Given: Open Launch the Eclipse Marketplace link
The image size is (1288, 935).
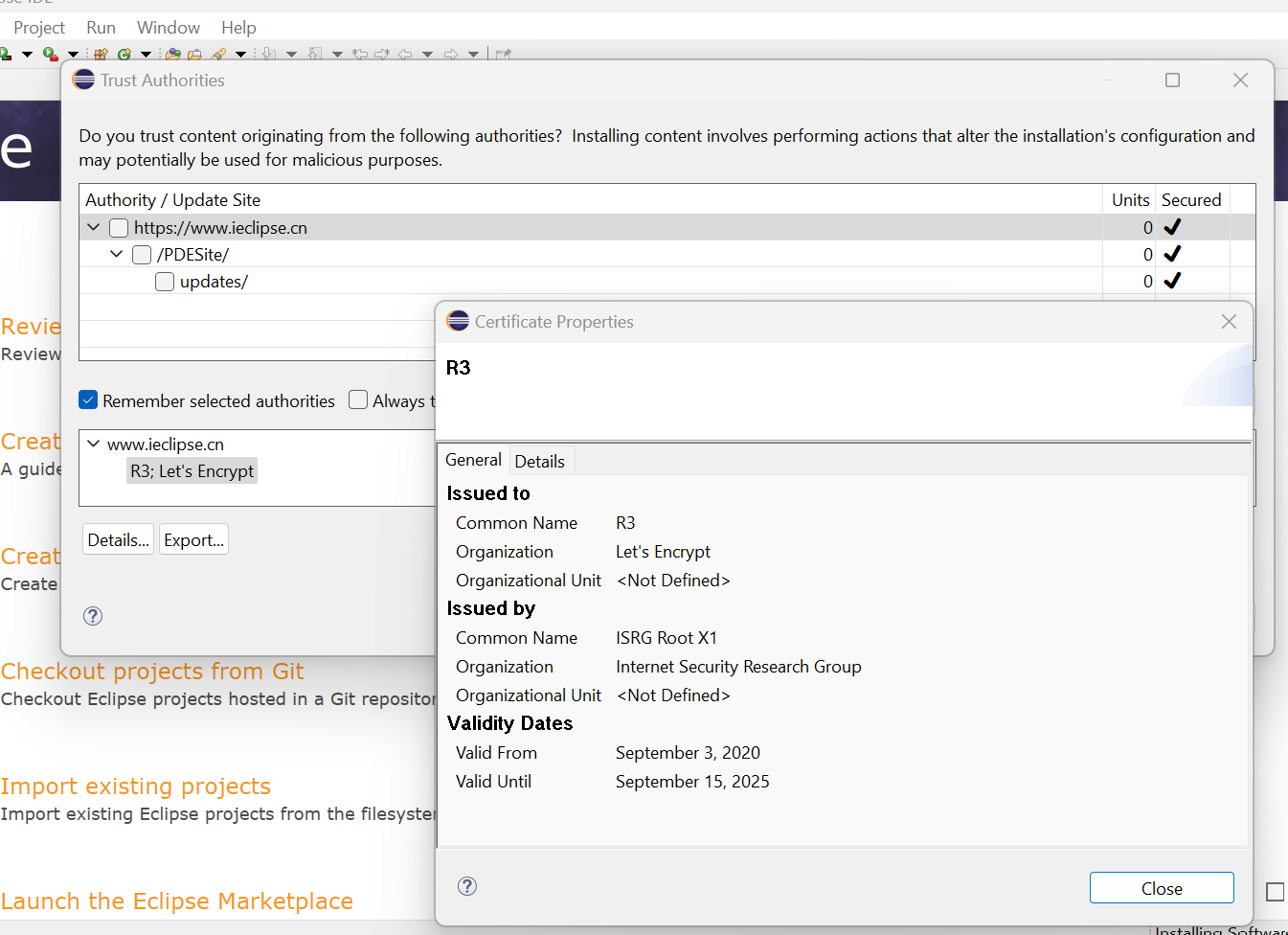Looking at the screenshot, I should (177, 901).
